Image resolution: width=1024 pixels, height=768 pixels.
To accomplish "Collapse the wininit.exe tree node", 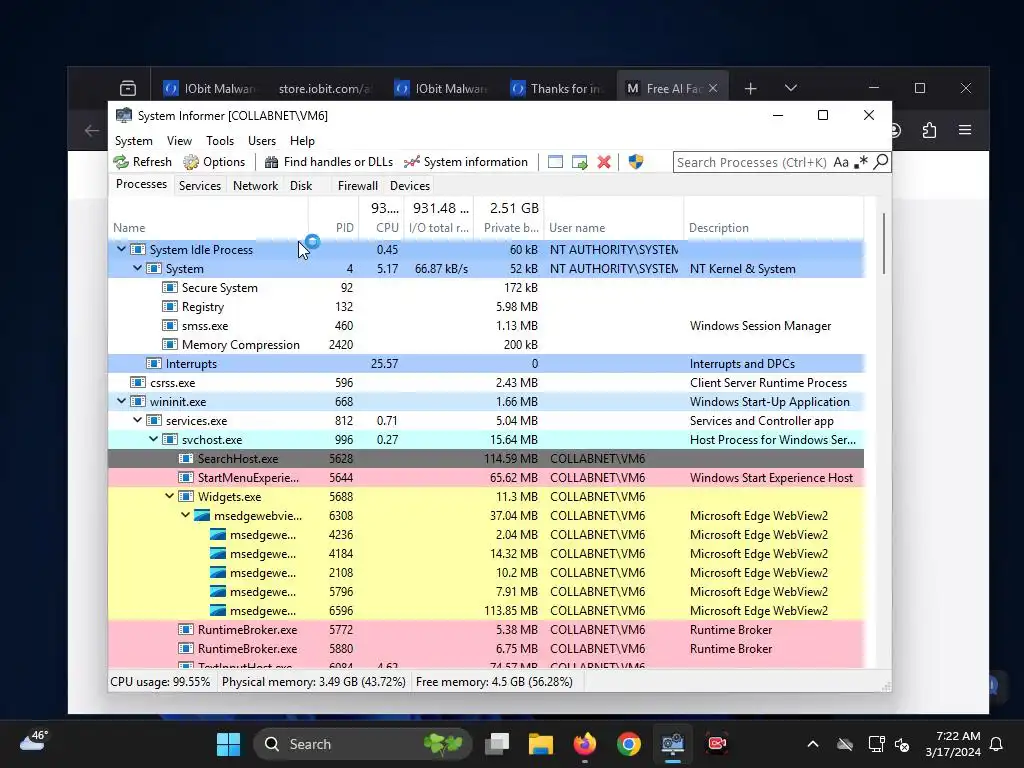I will point(121,401).
